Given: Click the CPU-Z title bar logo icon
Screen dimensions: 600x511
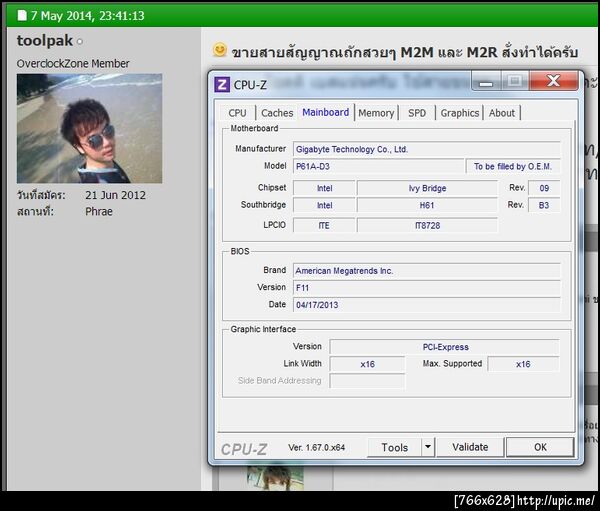Looking at the screenshot, I should click(x=222, y=85).
